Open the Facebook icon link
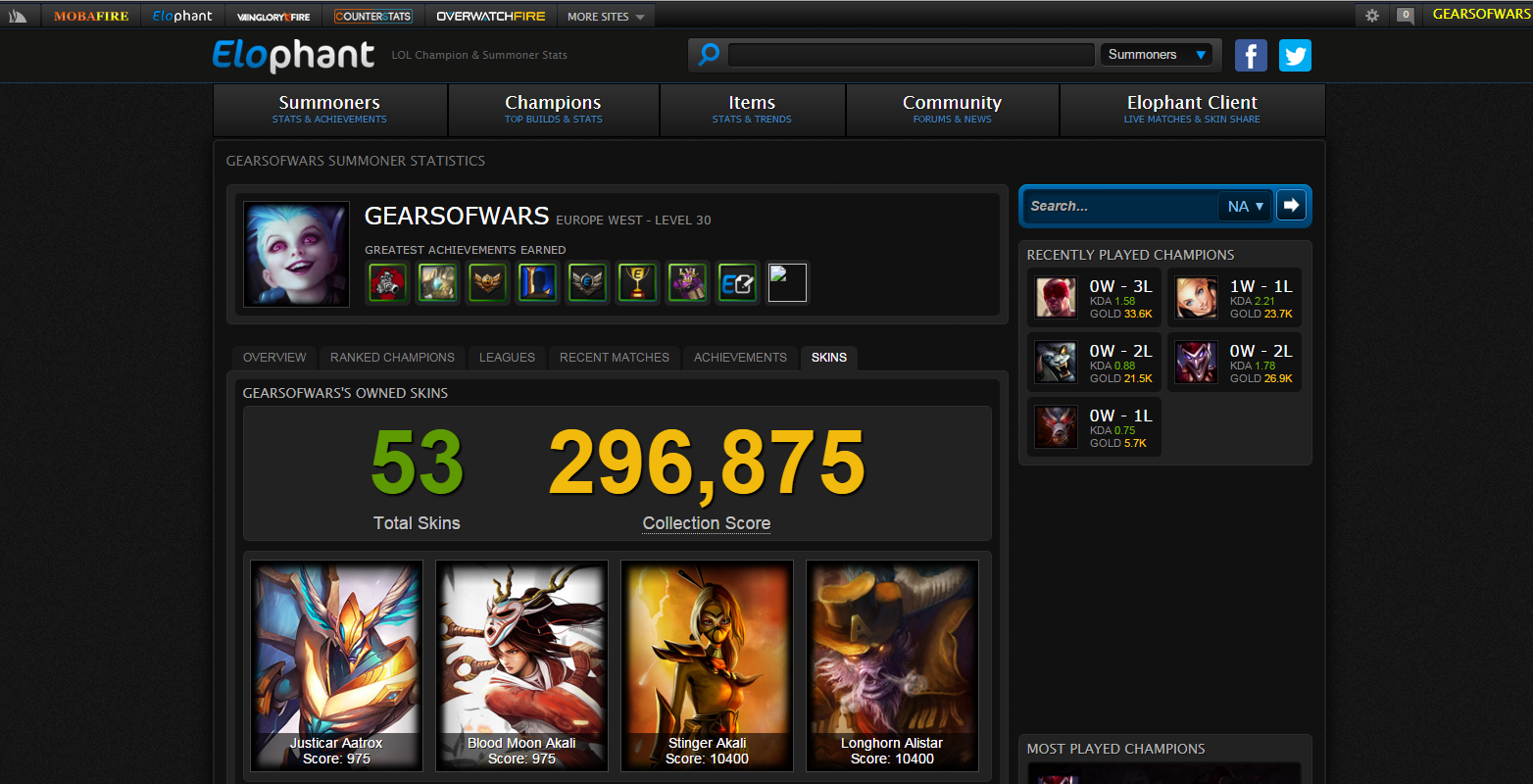Image resolution: width=1533 pixels, height=784 pixels. point(1251,55)
